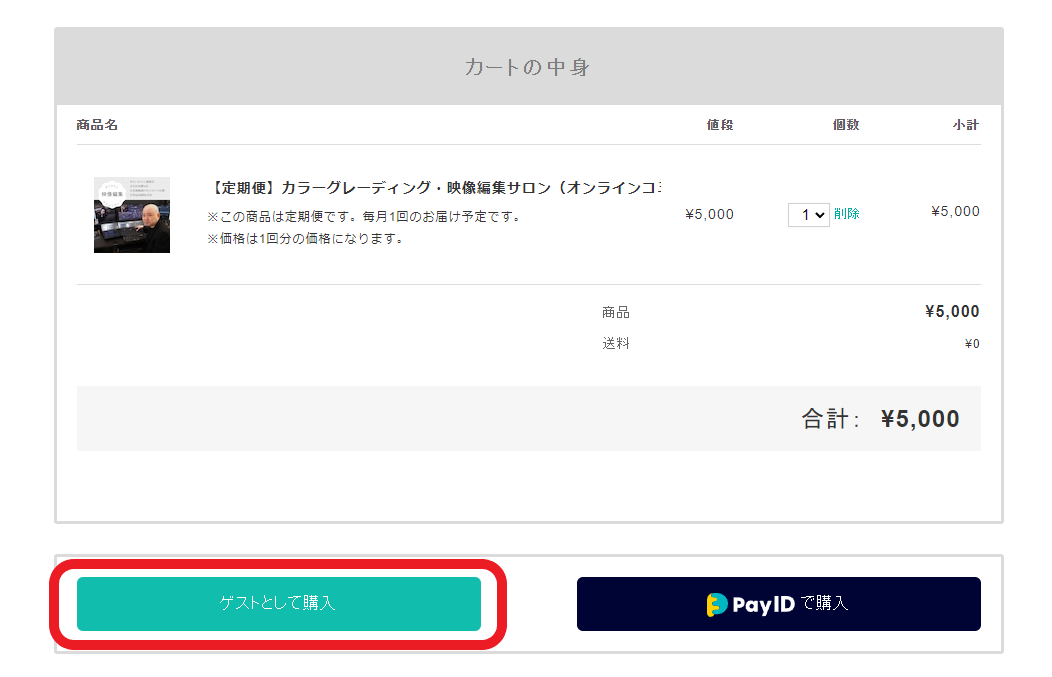Click the カートの中身 header
This screenshot has height=677, width=1052.
pyautogui.click(x=527, y=67)
